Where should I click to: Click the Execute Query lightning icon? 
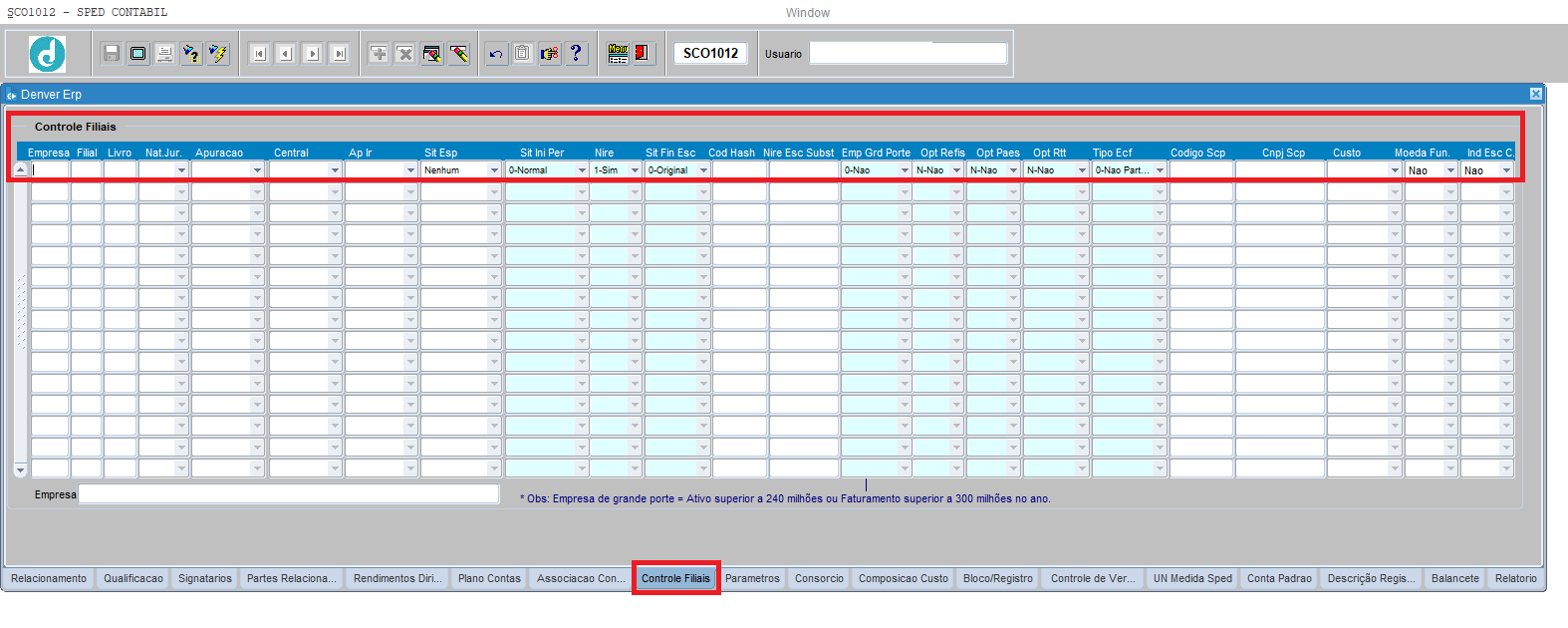[x=218, y=54]
